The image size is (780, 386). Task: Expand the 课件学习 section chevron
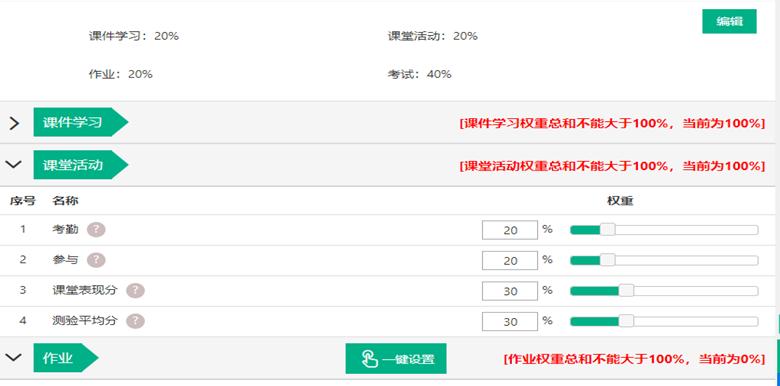pos(14,123)
